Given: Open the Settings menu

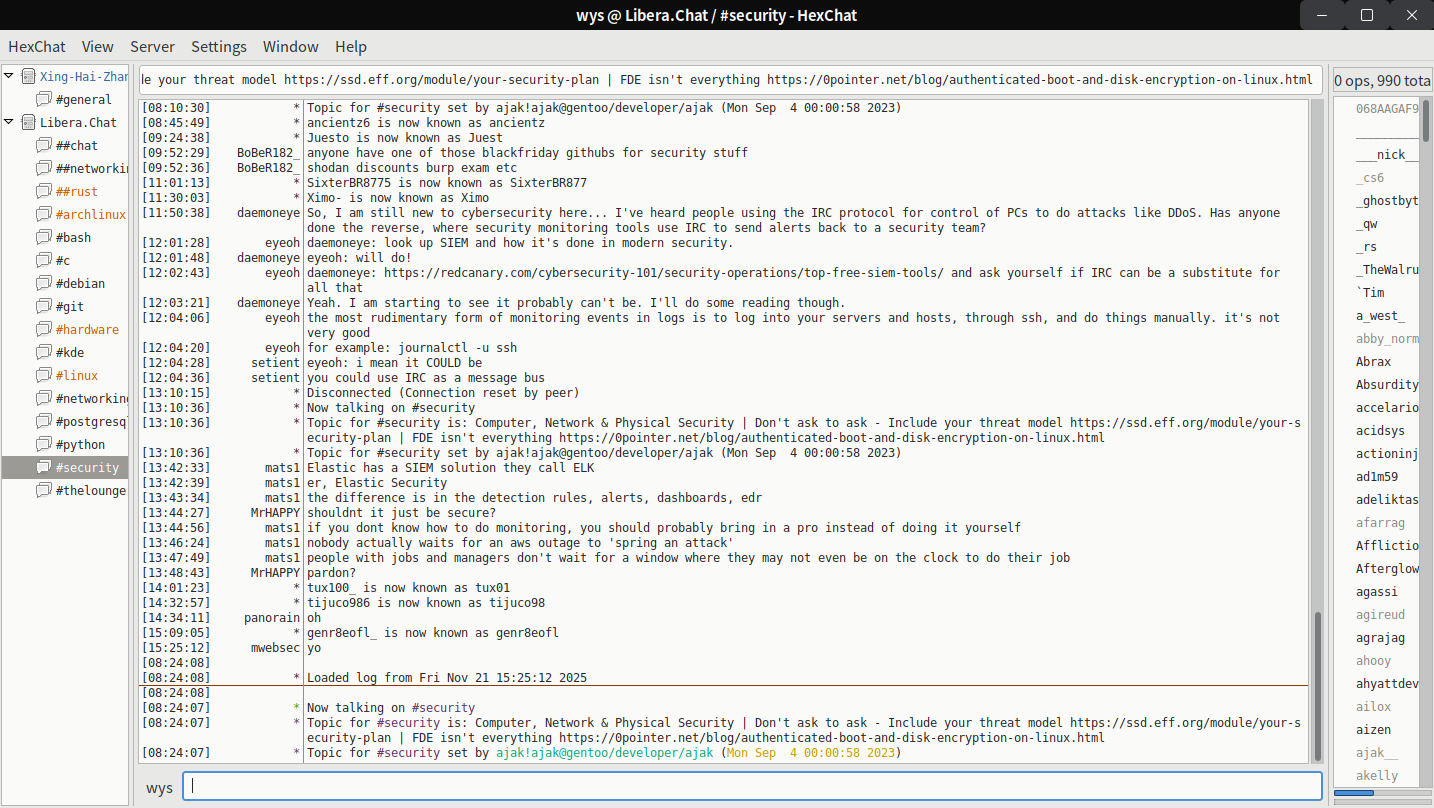Looking at the screenshot, I should coord(219,46).
